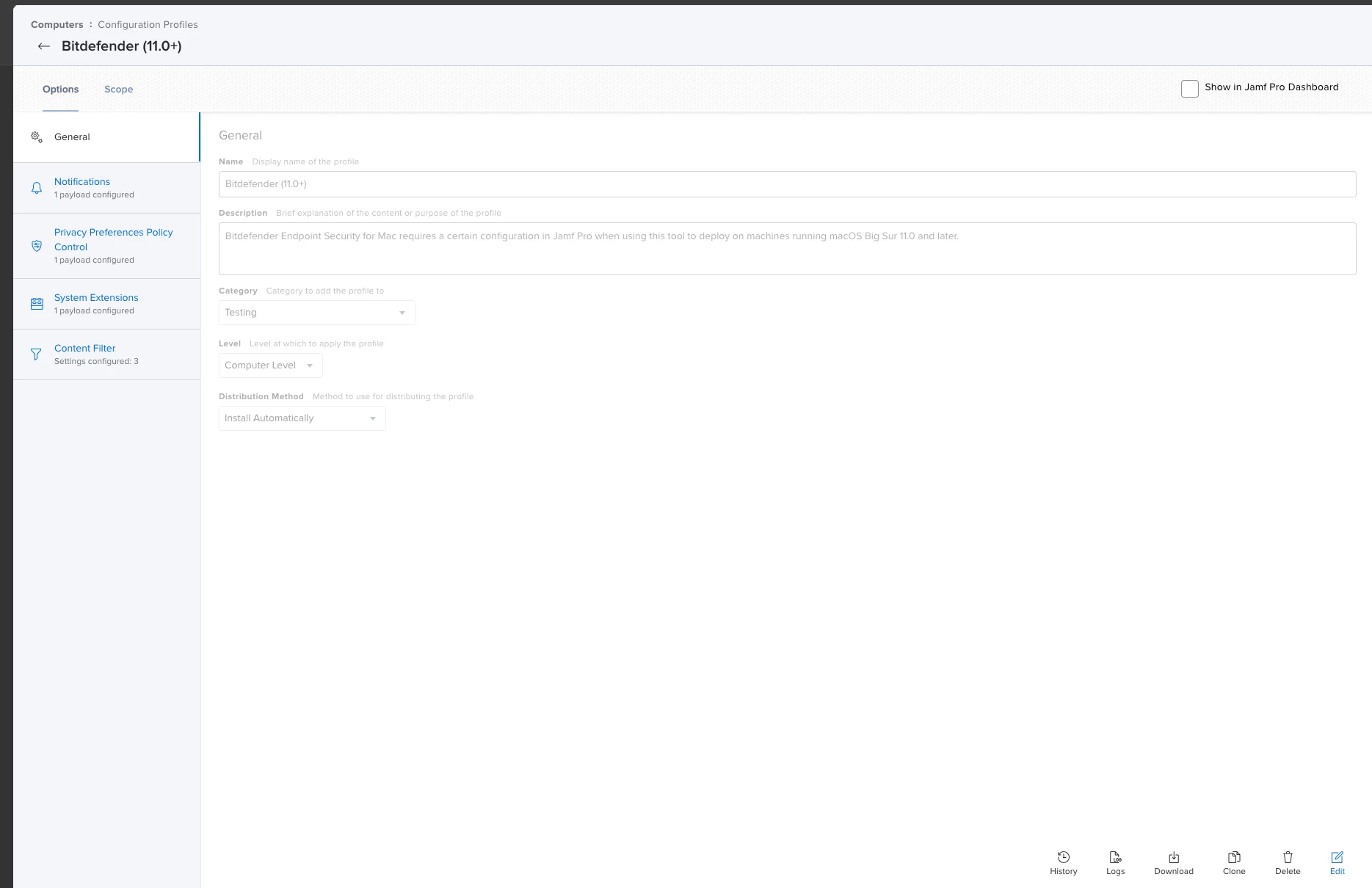The image size is (1372, 888).
Task: Click the Description text area
Action: click(787, 249)
